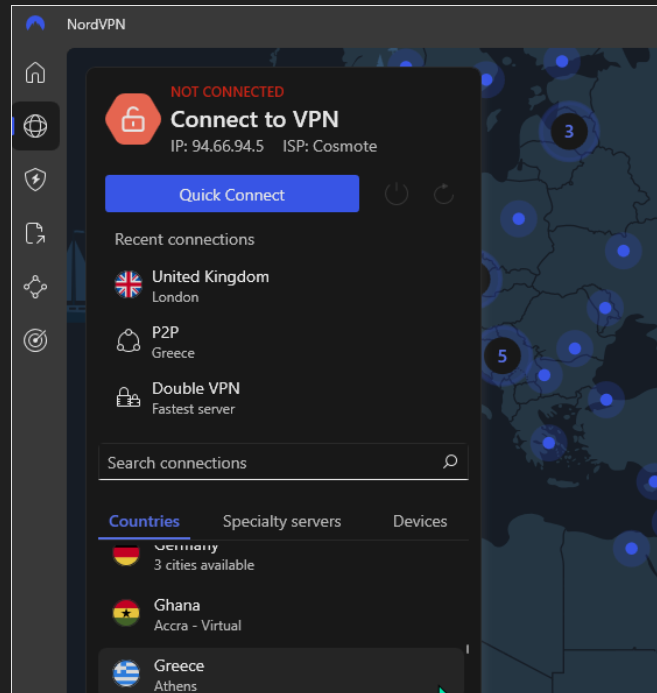Screen dimensions: 657x693
Task: Select Greece Athens in country list
Action: click(281, 671)
